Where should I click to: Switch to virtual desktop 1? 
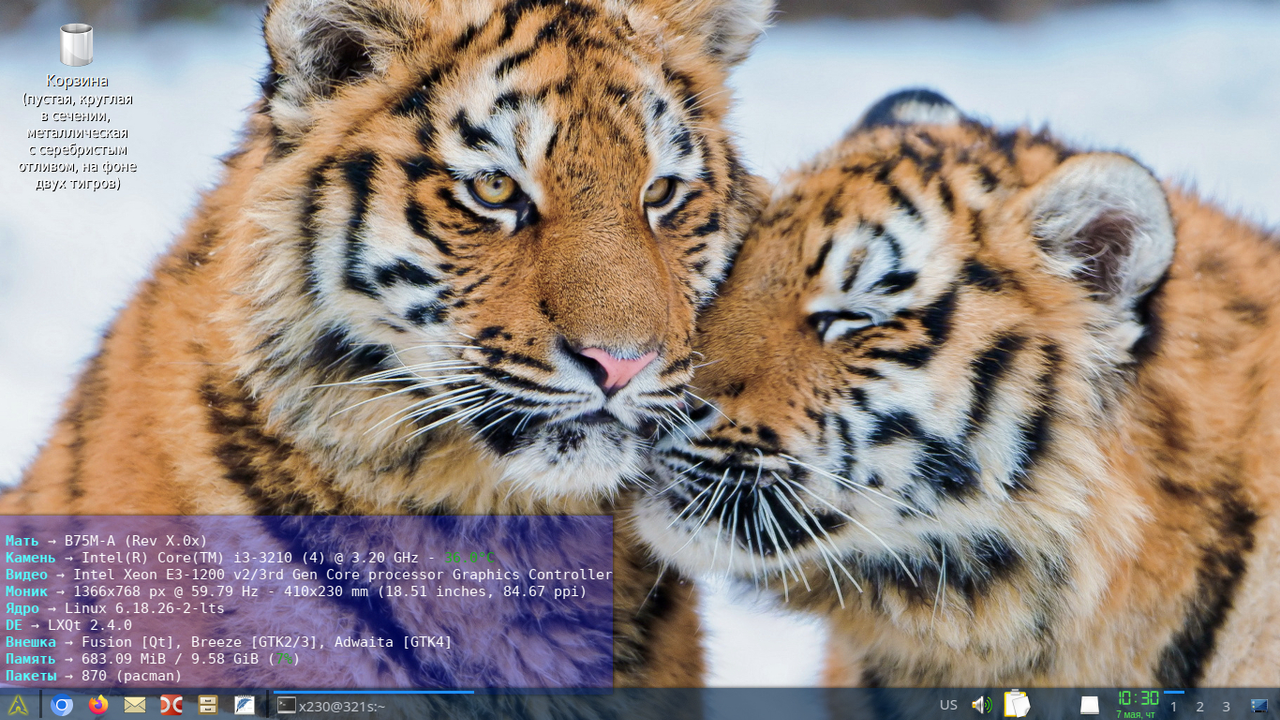point(1174,706)
